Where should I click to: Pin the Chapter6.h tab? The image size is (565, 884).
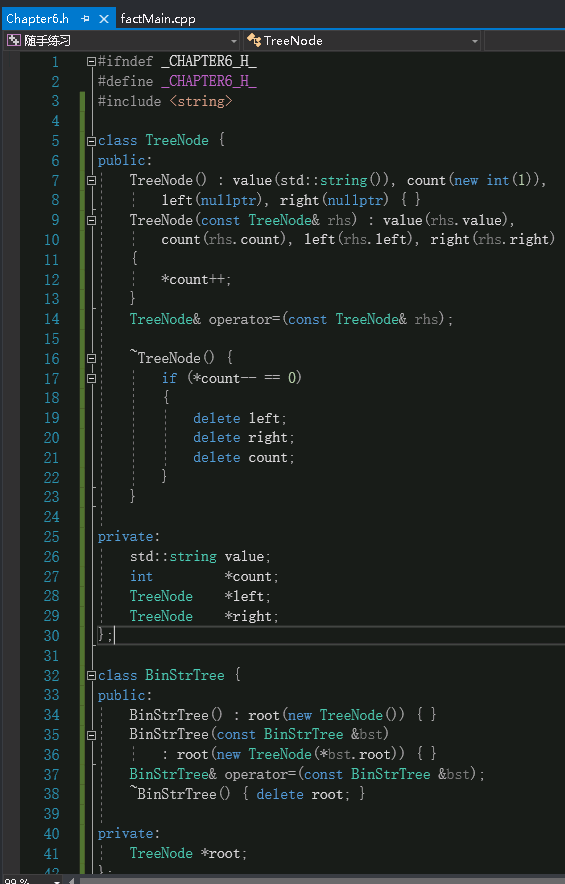tap(85, 19)
